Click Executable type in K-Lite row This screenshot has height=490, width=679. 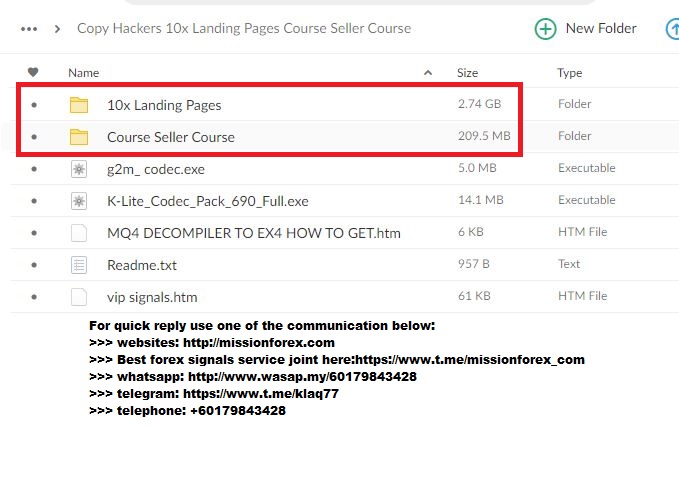pyautogui.click(x=587, y=200)
